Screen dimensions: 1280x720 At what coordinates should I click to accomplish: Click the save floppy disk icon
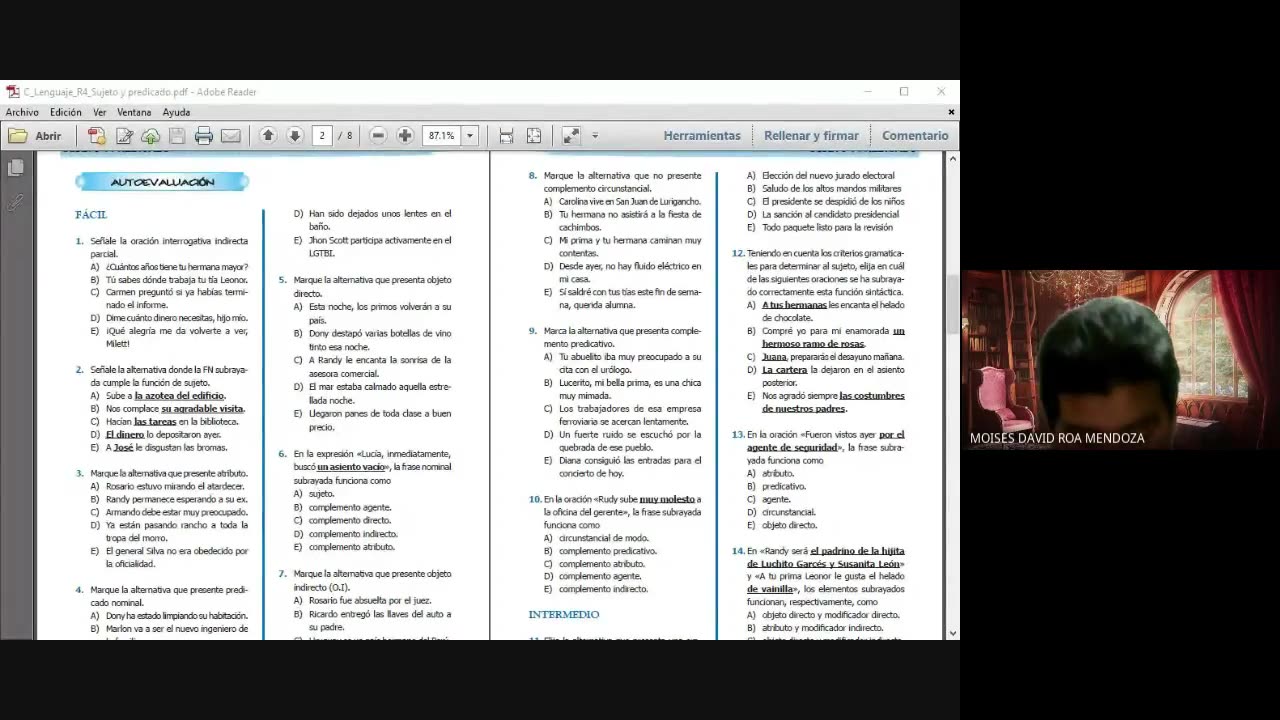pos(177,136)
